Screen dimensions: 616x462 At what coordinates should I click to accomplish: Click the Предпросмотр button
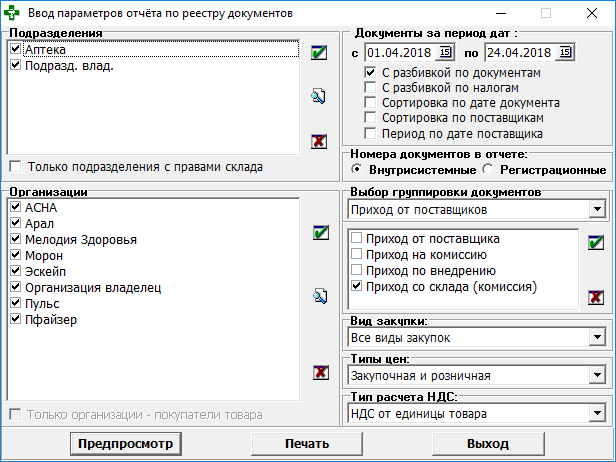126,444
